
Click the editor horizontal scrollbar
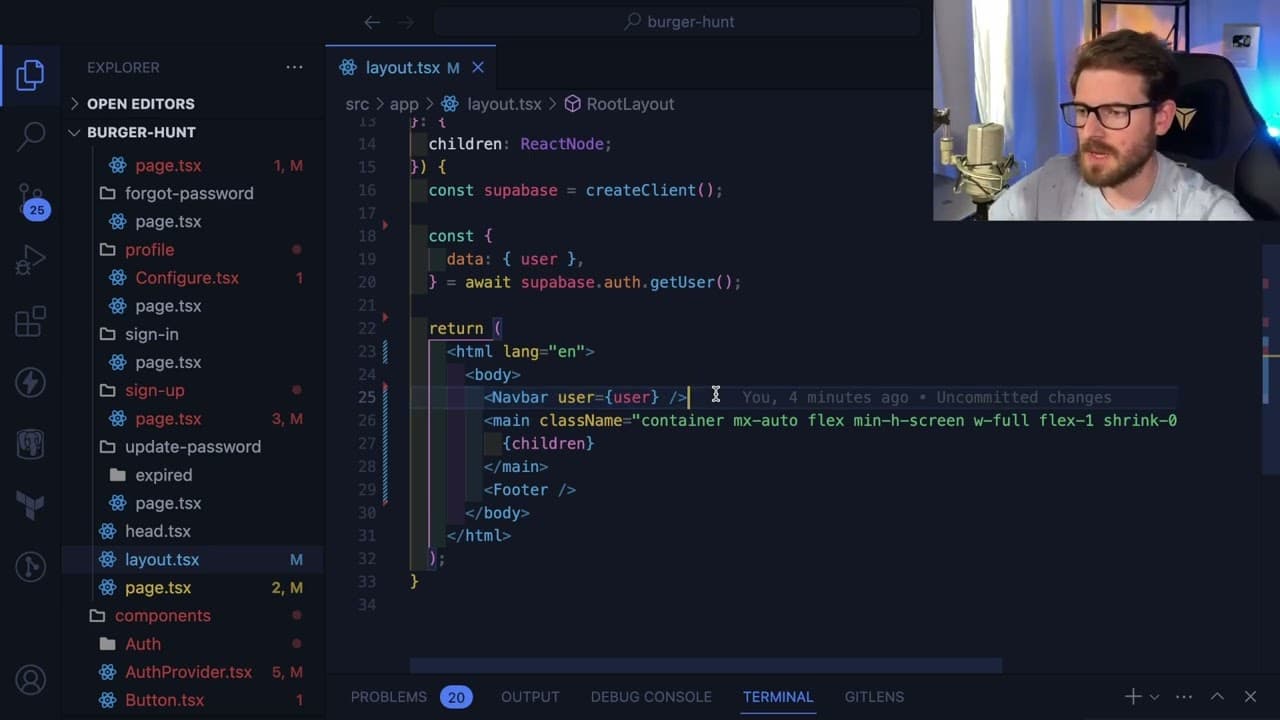pos(706,665)
